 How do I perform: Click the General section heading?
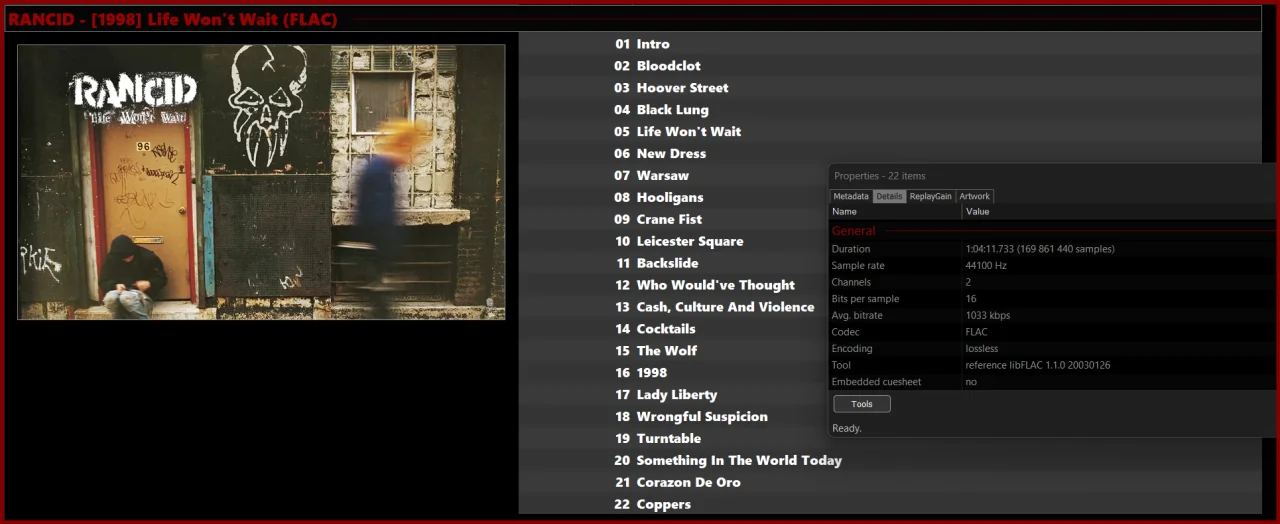[854, 231]
